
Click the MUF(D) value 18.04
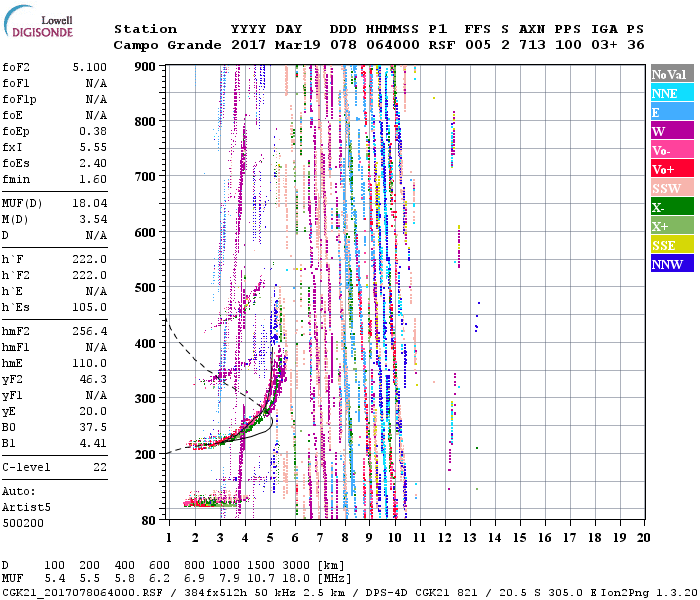[90, 203]
